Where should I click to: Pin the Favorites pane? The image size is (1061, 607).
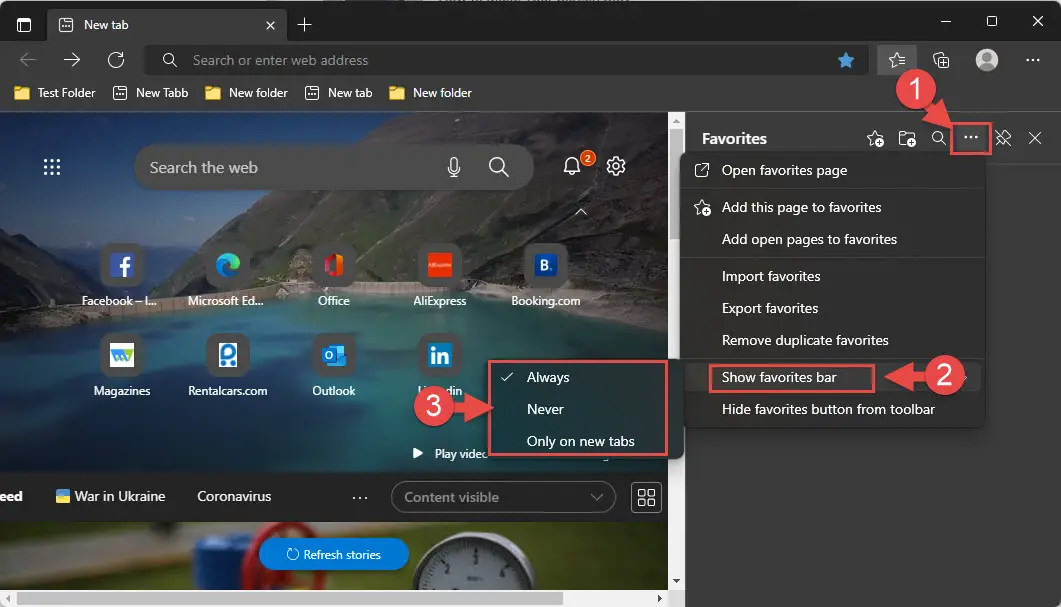(x=1003, y=139)
